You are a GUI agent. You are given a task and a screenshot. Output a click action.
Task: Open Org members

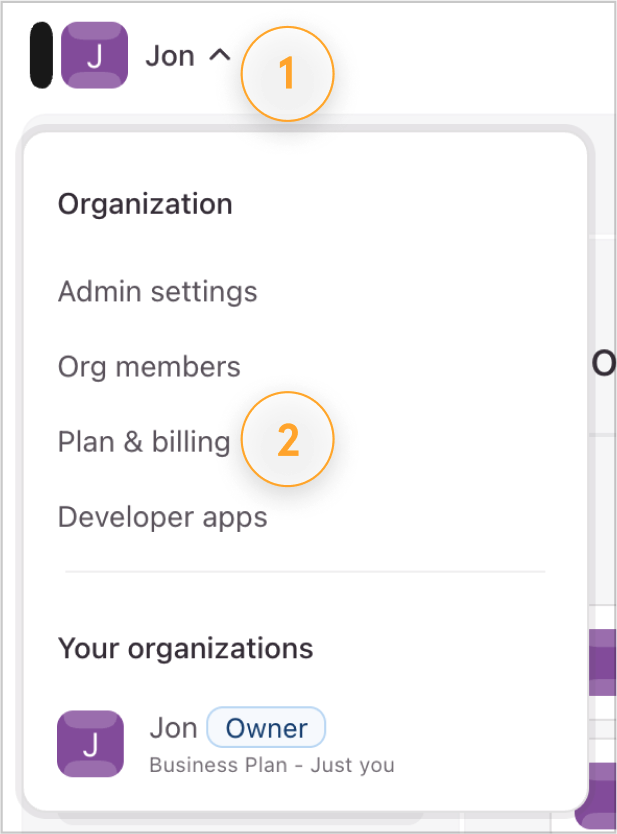click(149, 367)
